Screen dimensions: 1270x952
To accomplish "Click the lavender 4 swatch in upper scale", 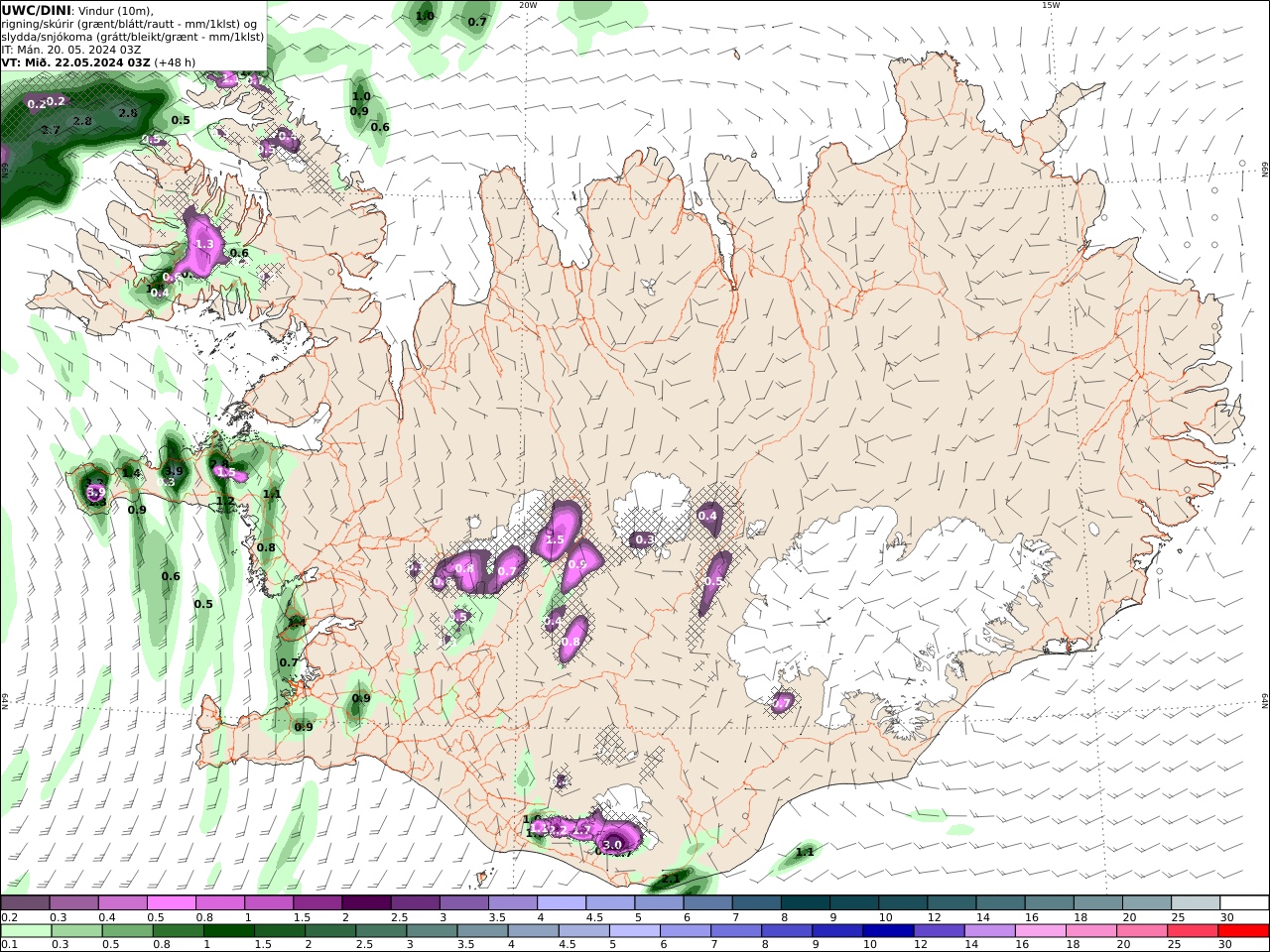I will pyautogui.click(x=561, y=902).
